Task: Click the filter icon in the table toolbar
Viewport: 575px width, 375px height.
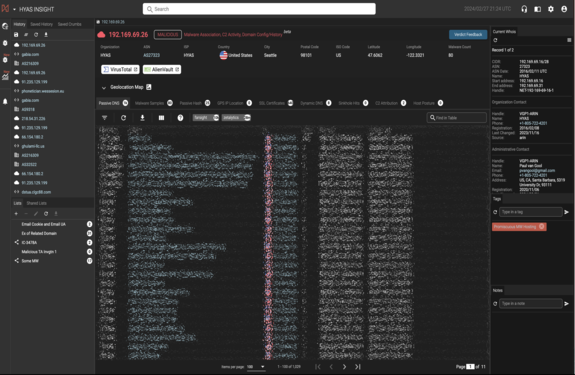Action: (x=105, y=118)
